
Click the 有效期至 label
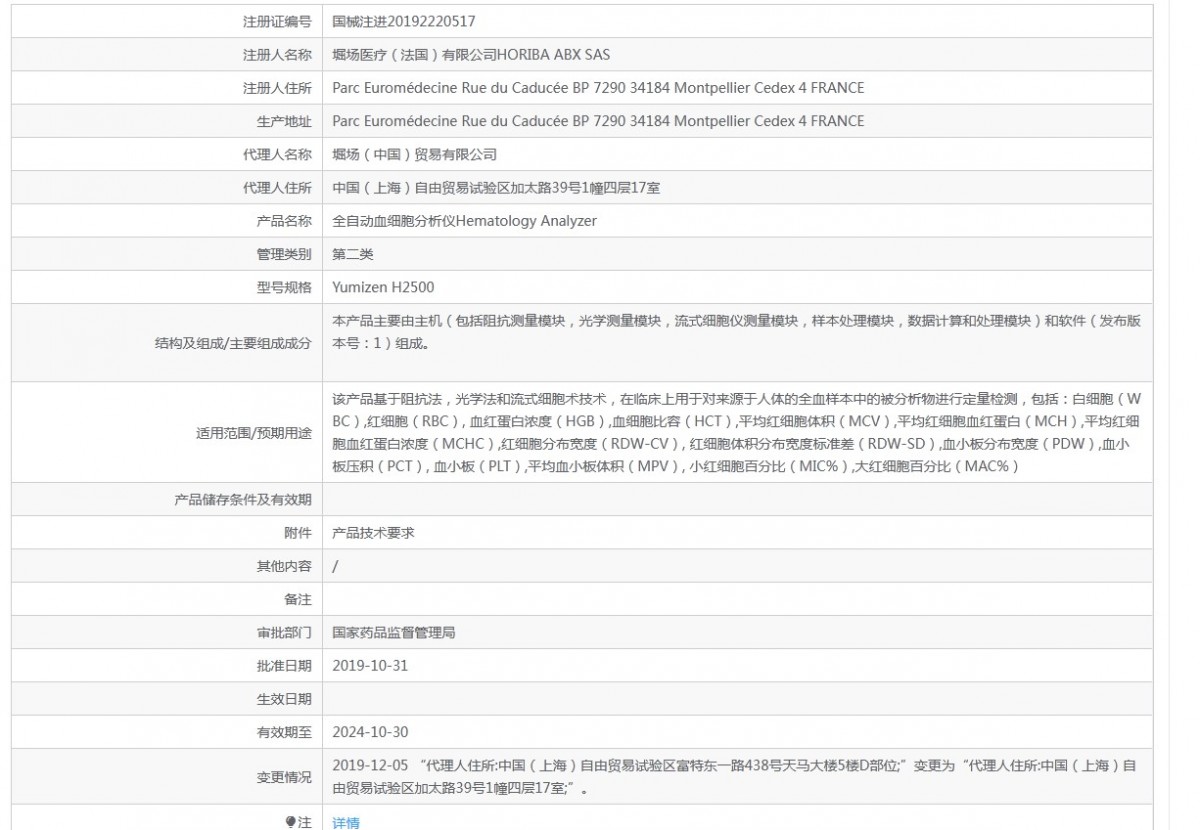[285, 732]
